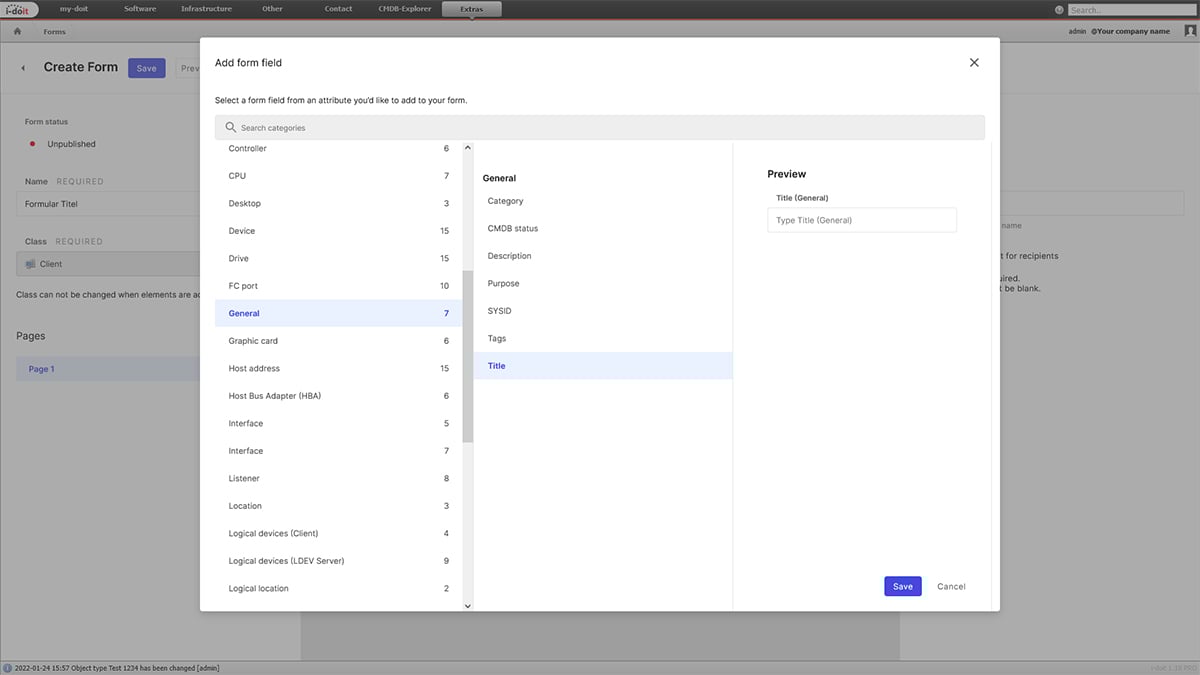Click the help icon beside the global search box
Screen dimensions: 1200x675
tap(1058, 8)
